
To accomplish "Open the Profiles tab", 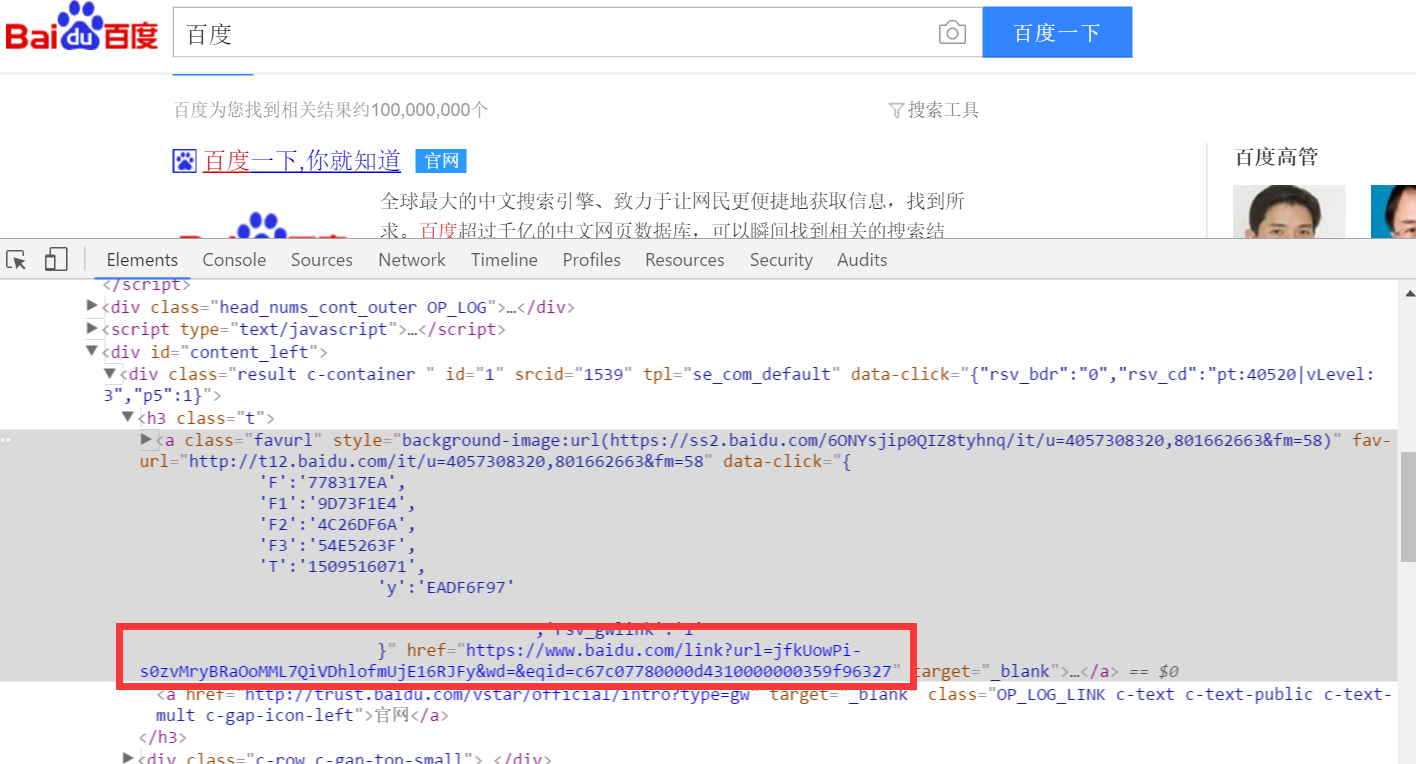I will [x=591, y=260].
